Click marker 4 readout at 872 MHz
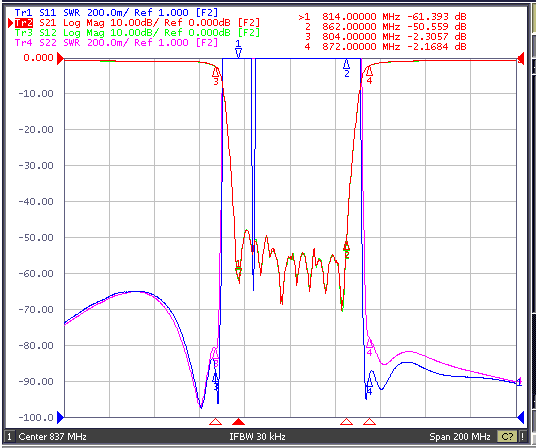536x448 pixels. (x=382, y=46)
